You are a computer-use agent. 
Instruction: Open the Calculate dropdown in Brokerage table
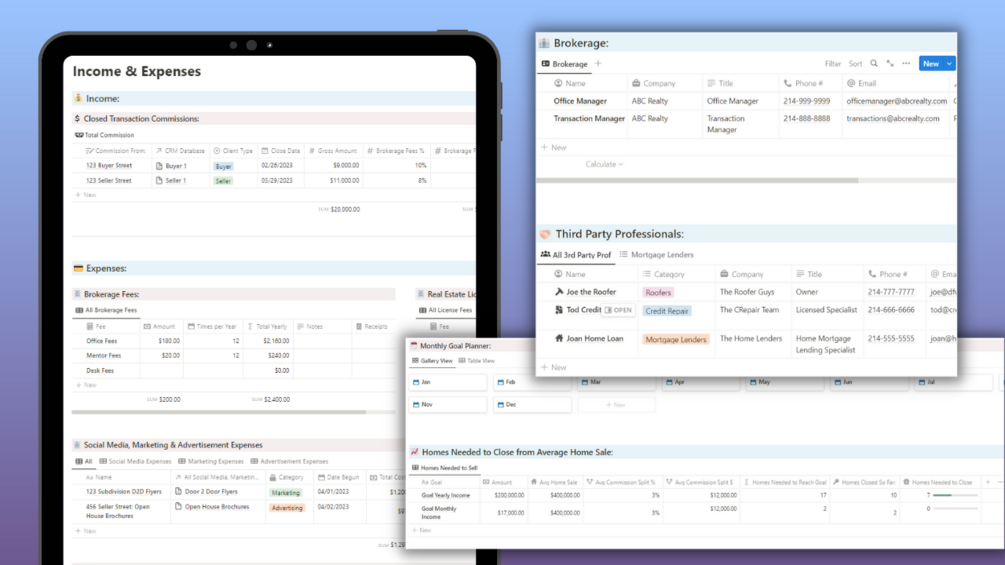(x=604, y=164)
